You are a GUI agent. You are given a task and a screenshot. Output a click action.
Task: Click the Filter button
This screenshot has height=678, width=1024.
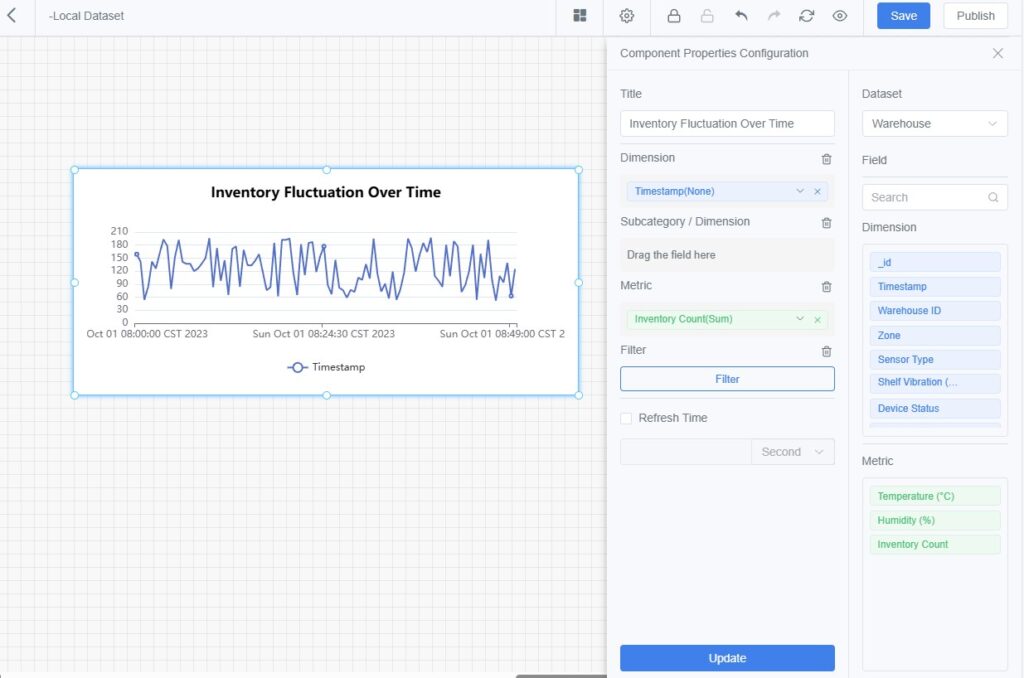pos(727,379)
